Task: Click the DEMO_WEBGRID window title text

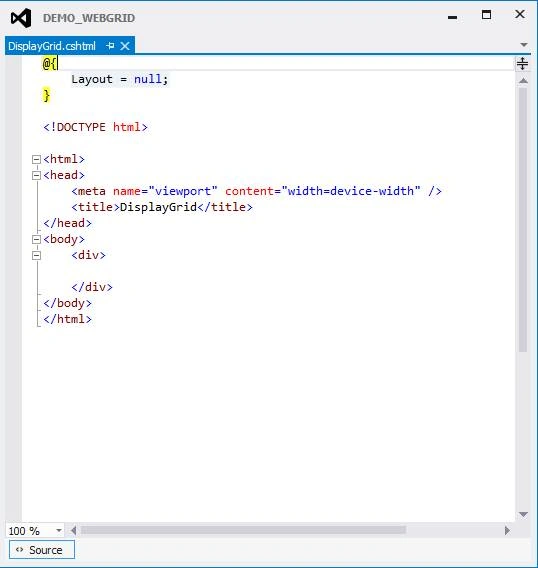Action: point(89,18)
